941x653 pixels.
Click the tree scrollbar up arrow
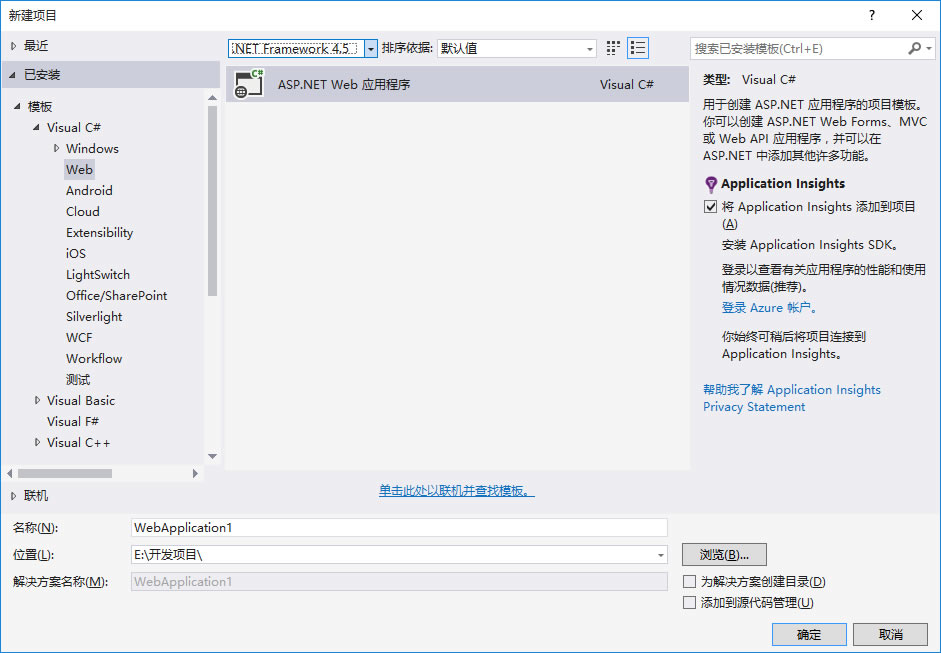point(212,97)
